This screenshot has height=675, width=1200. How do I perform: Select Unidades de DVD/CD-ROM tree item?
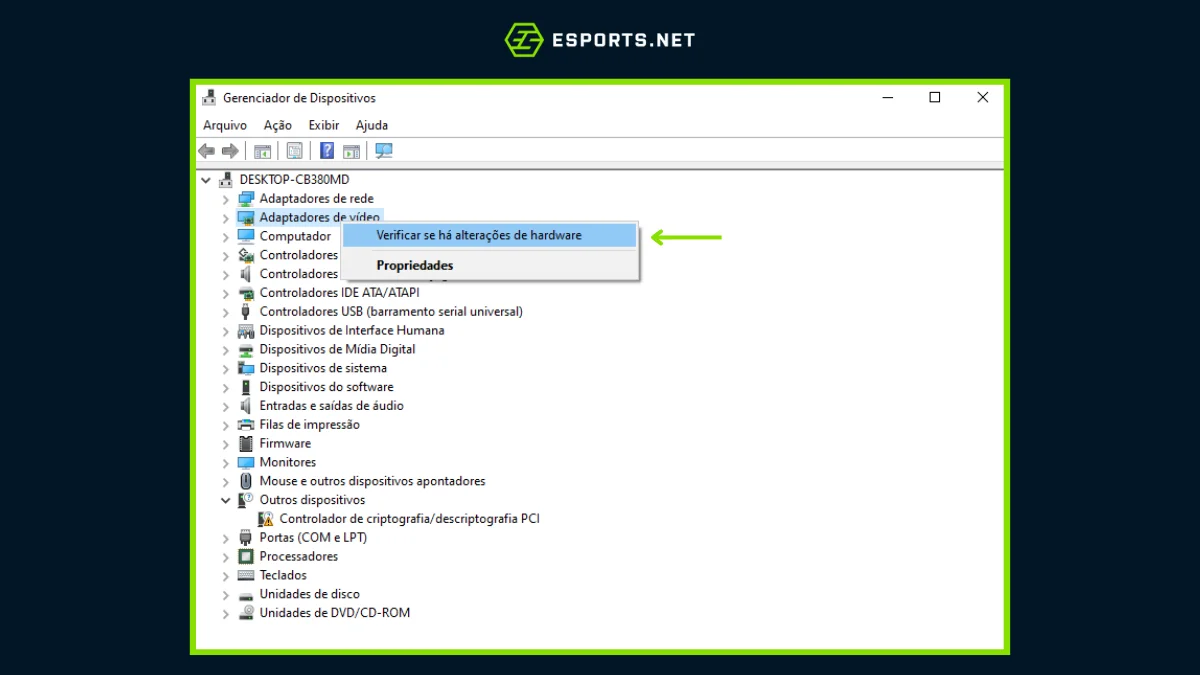[x=334, y=613]
